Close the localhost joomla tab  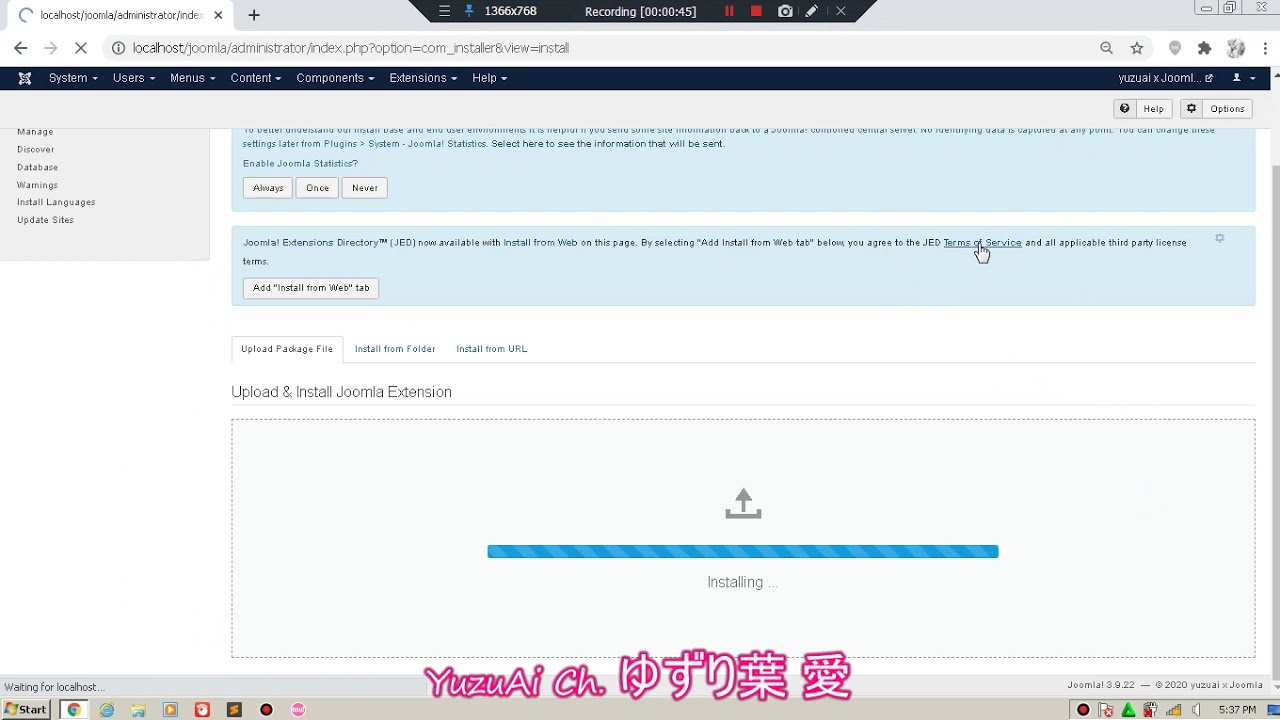point(218,15)
